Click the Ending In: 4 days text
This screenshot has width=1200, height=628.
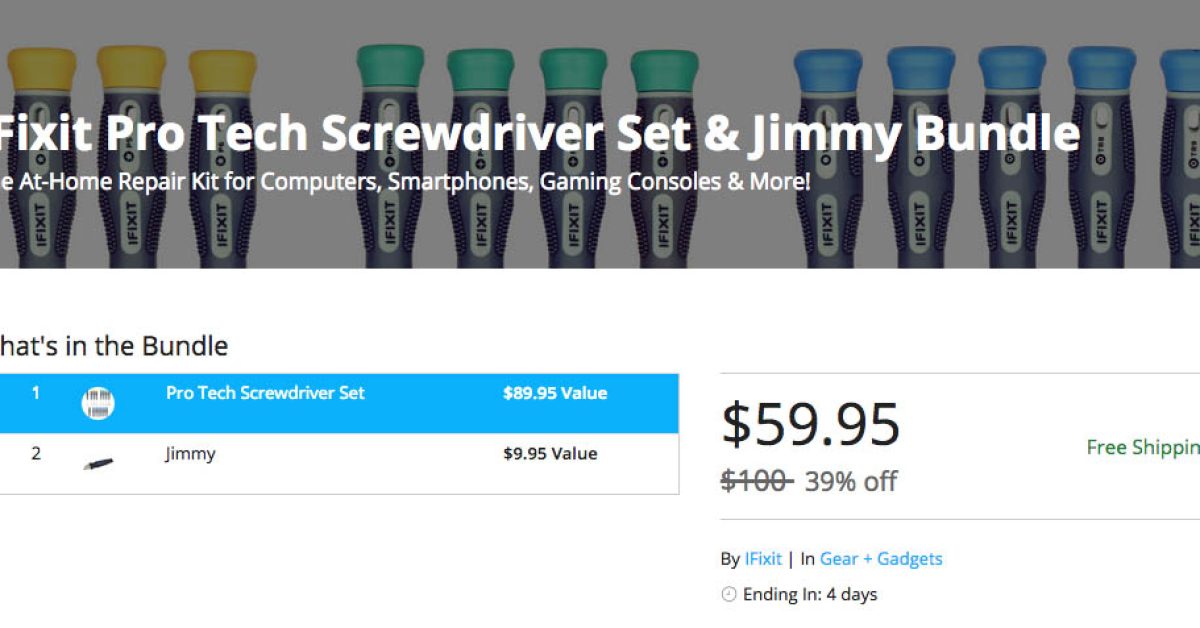(x=810, y=595)
